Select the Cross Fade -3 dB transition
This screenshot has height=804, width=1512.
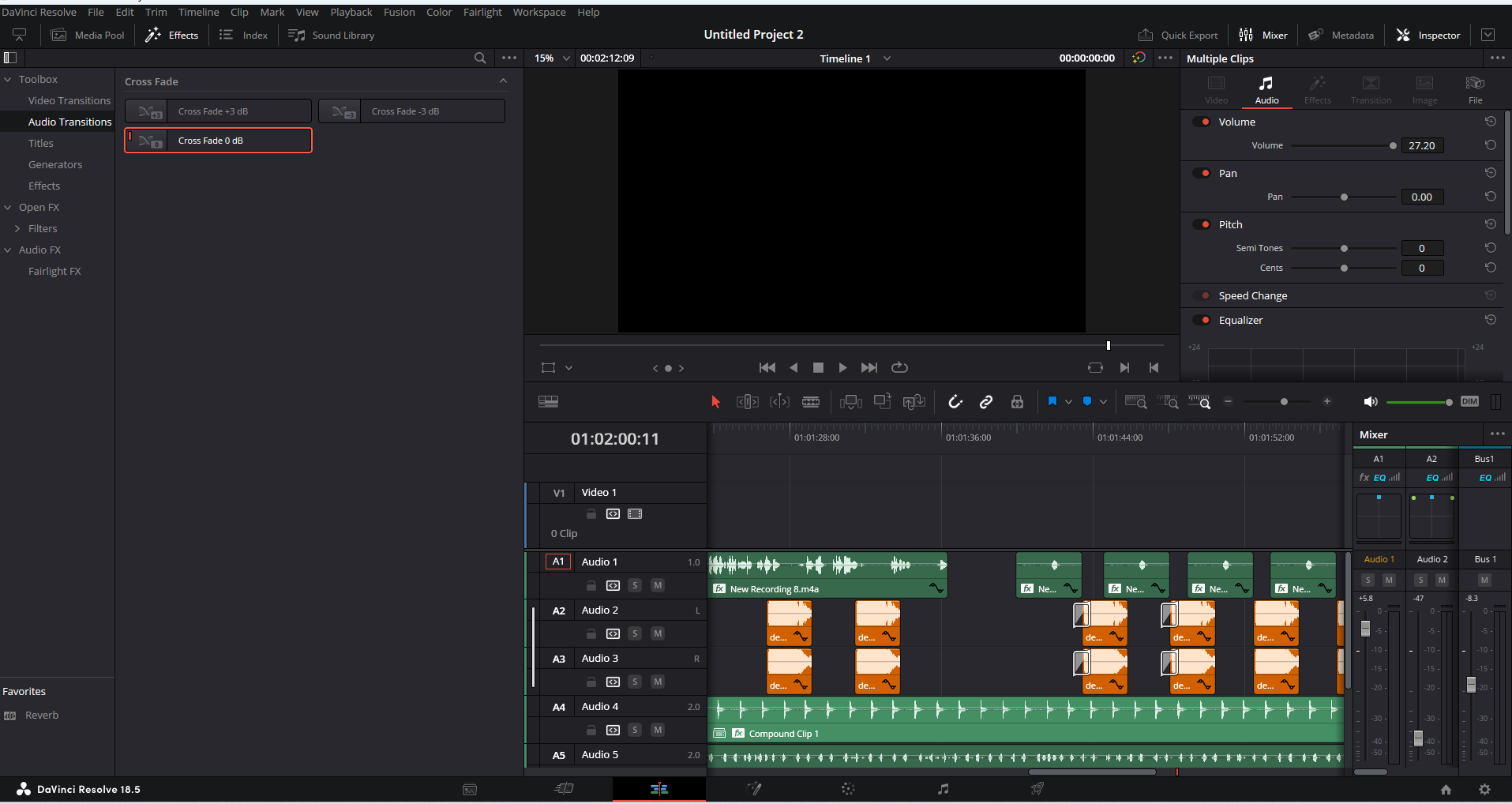click(411, 111)
